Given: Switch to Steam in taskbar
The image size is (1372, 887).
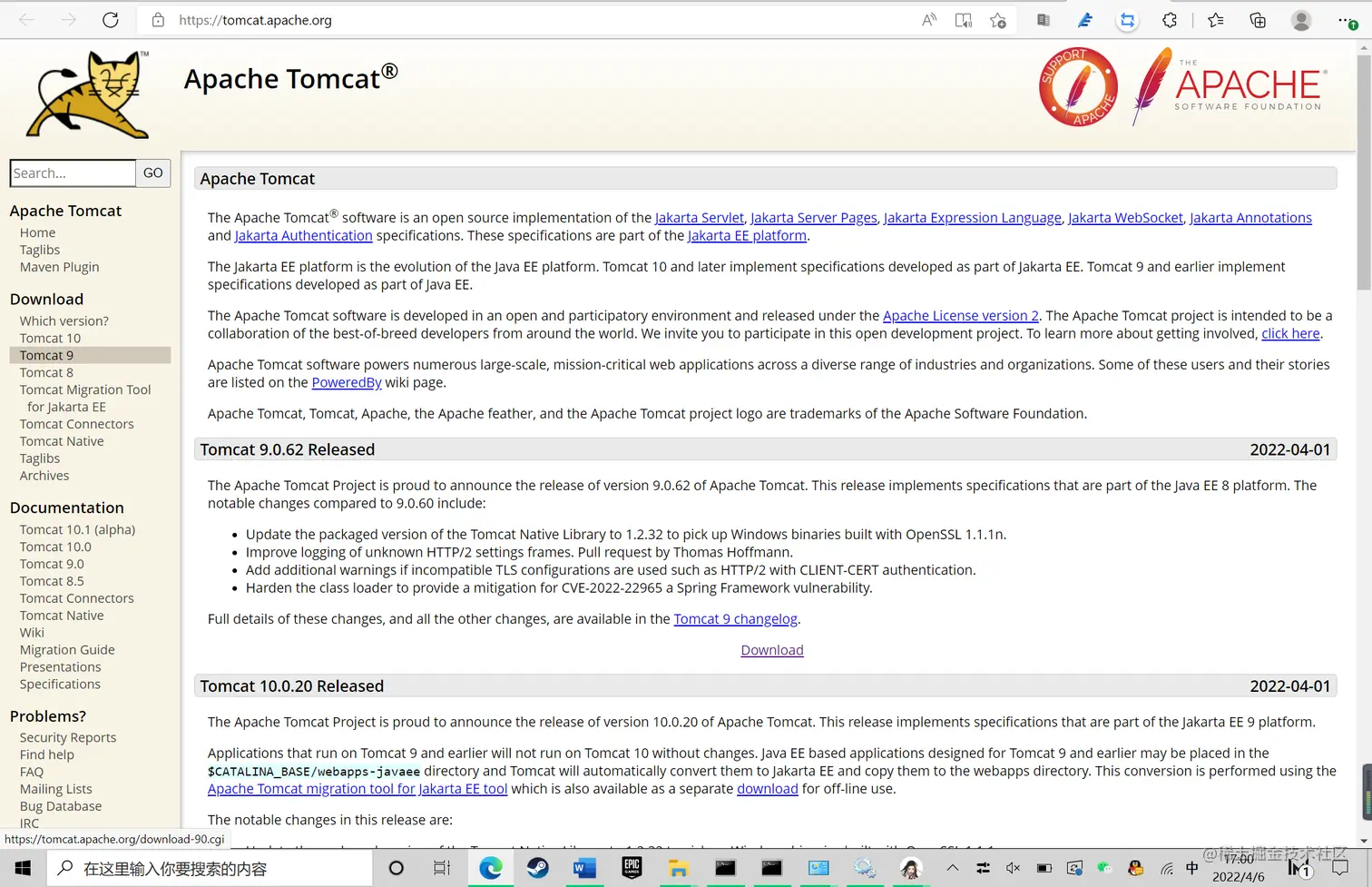Looking at the screenshot, I should [537, 869].
